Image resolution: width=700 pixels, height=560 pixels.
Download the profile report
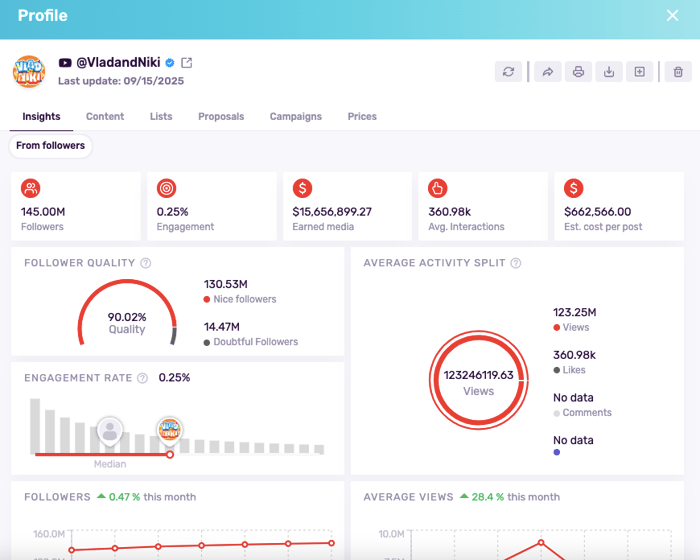tap(608, 71)
